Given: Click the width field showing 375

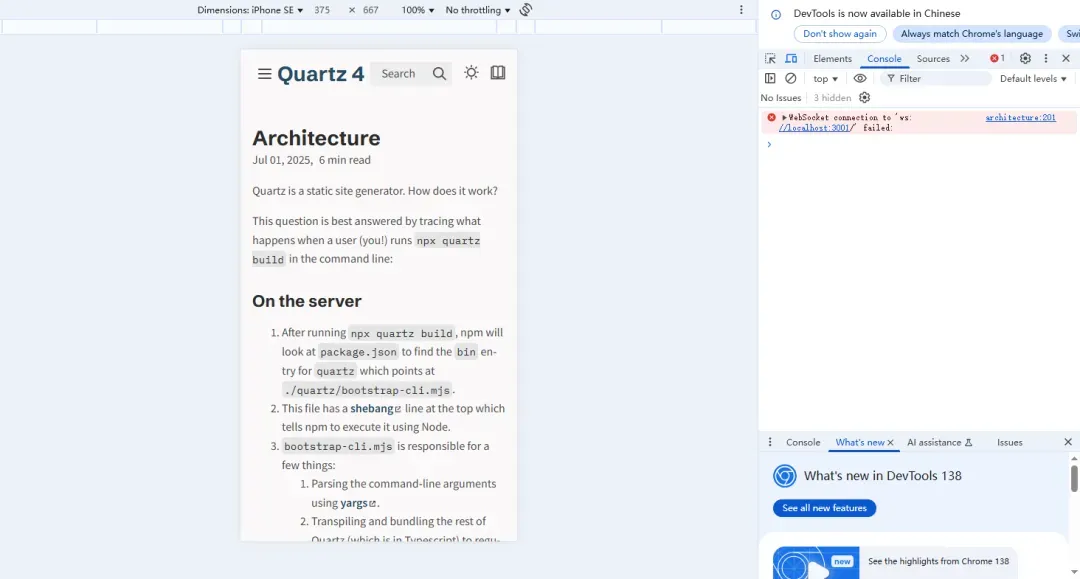Looking at the screenshot, I should (322, 10).
